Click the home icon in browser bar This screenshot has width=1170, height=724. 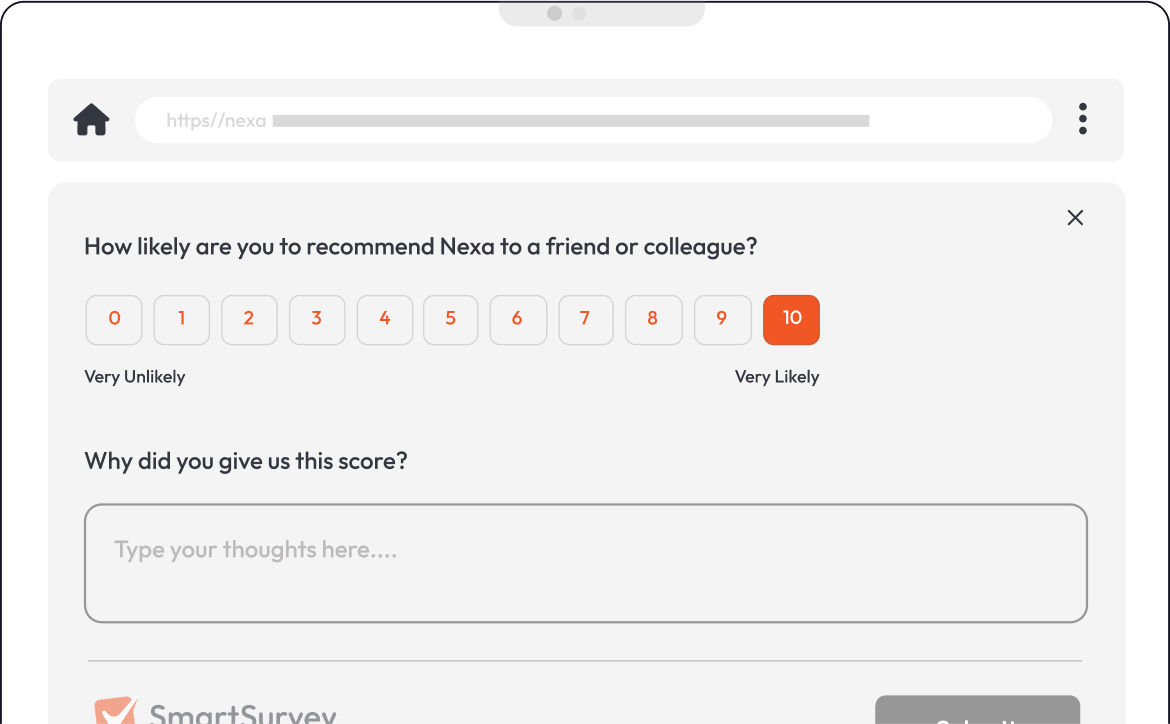pos(91,120)
